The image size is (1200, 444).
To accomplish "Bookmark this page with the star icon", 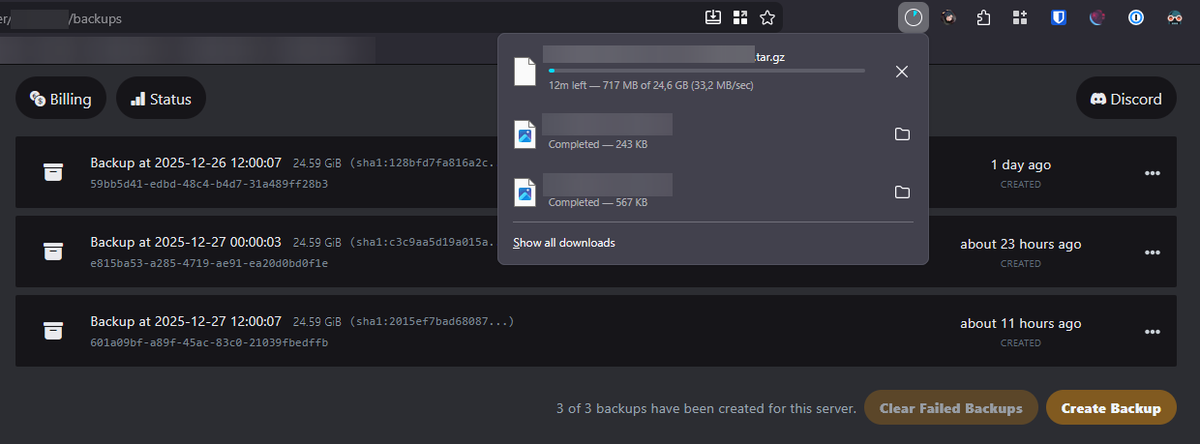I will tap(767, 17).
